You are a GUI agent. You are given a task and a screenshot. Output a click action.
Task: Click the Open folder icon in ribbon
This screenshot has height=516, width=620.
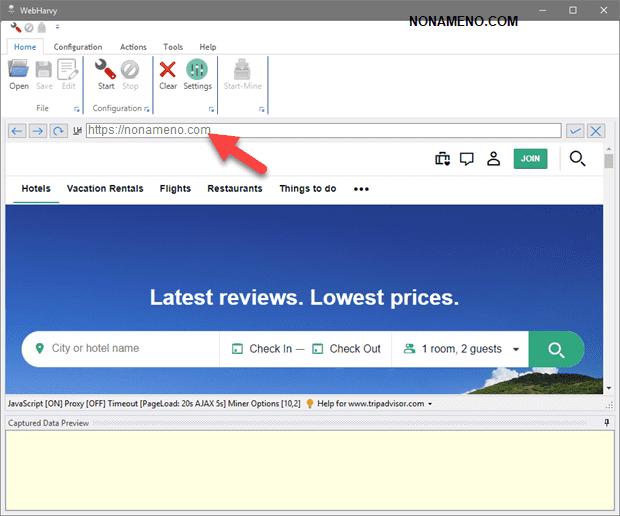19,69
